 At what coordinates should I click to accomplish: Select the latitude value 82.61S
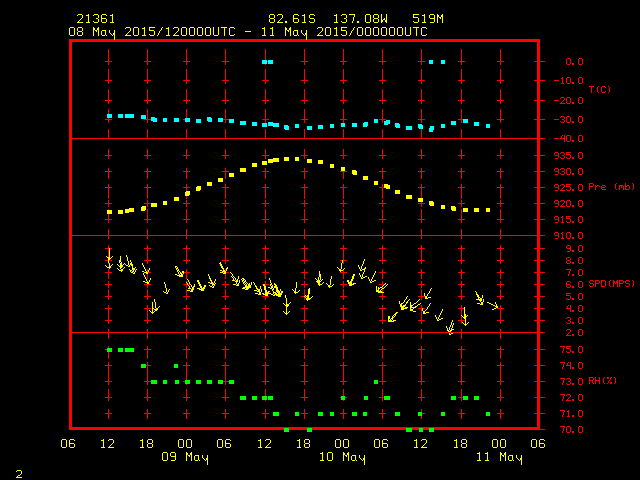(x=292, y=19)
